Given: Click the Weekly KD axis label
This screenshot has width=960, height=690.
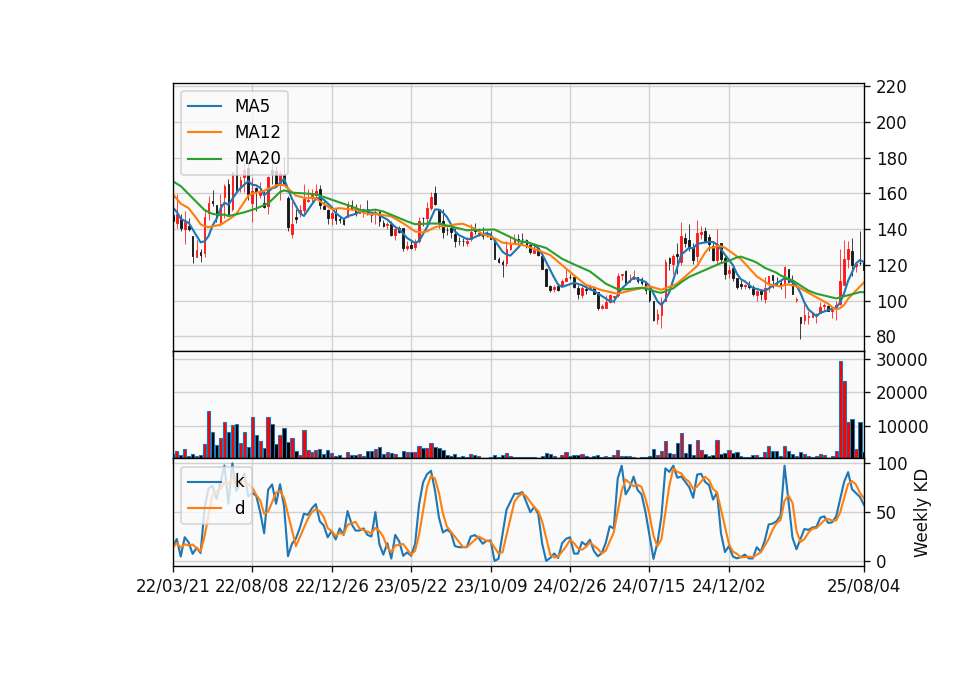Looking at the screenshot, I should [x=920, y=513].
